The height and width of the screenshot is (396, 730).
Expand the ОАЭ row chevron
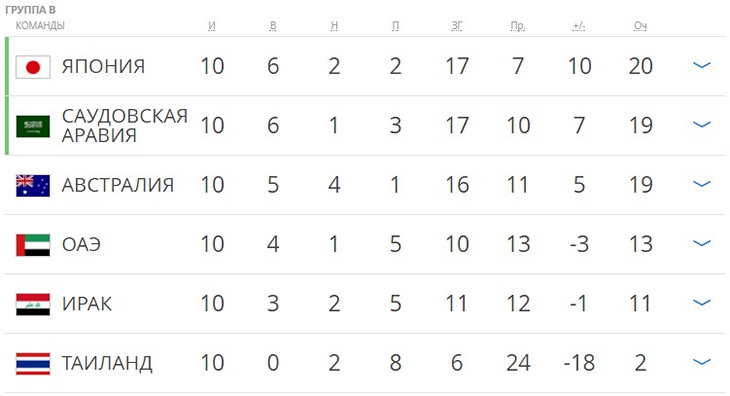(x=702, y=243)
